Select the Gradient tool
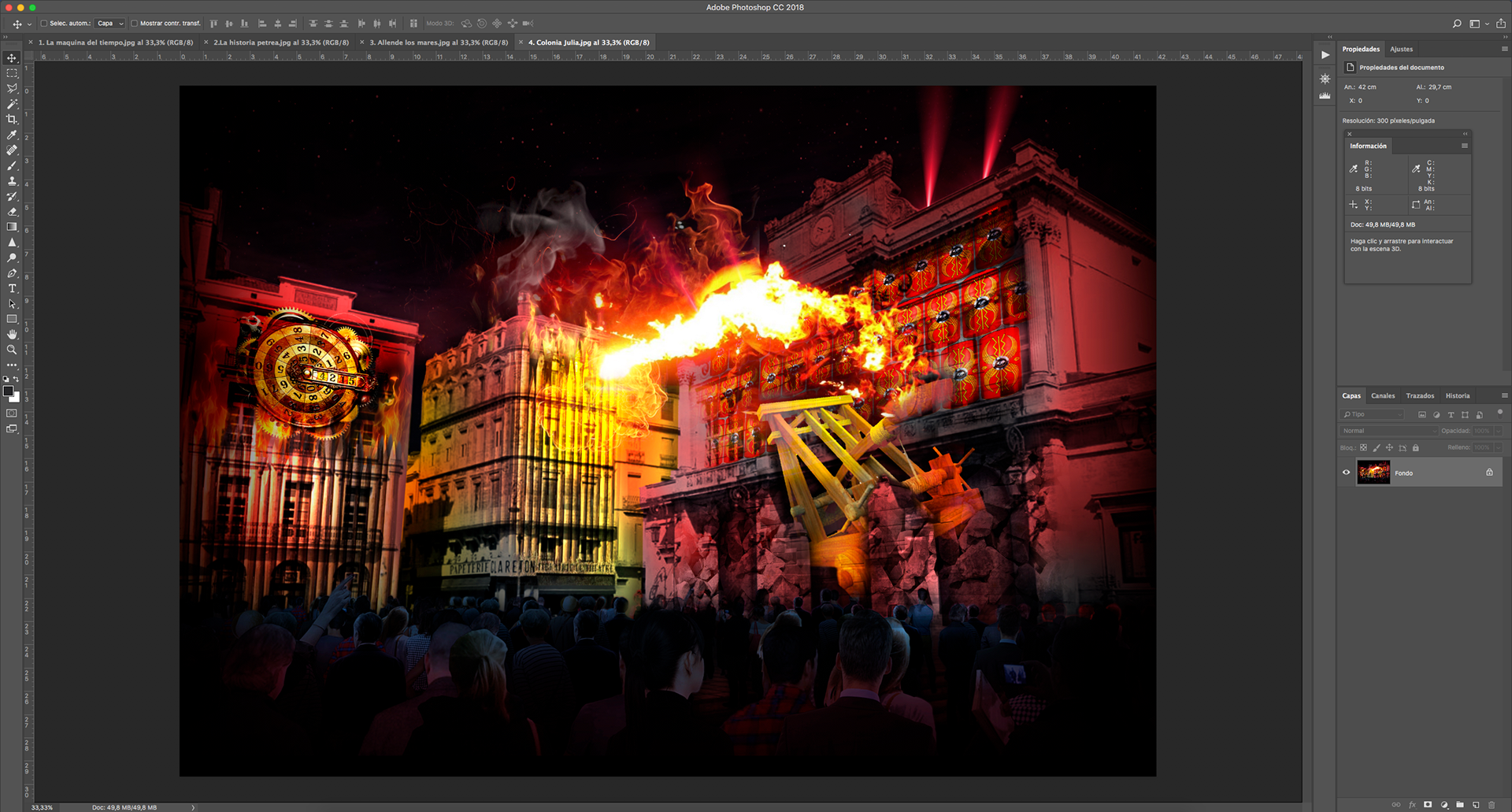 click(12, 227)
